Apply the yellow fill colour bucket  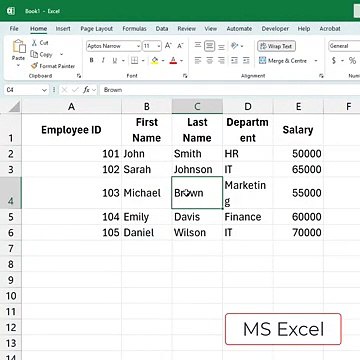[x=155, y=60]
